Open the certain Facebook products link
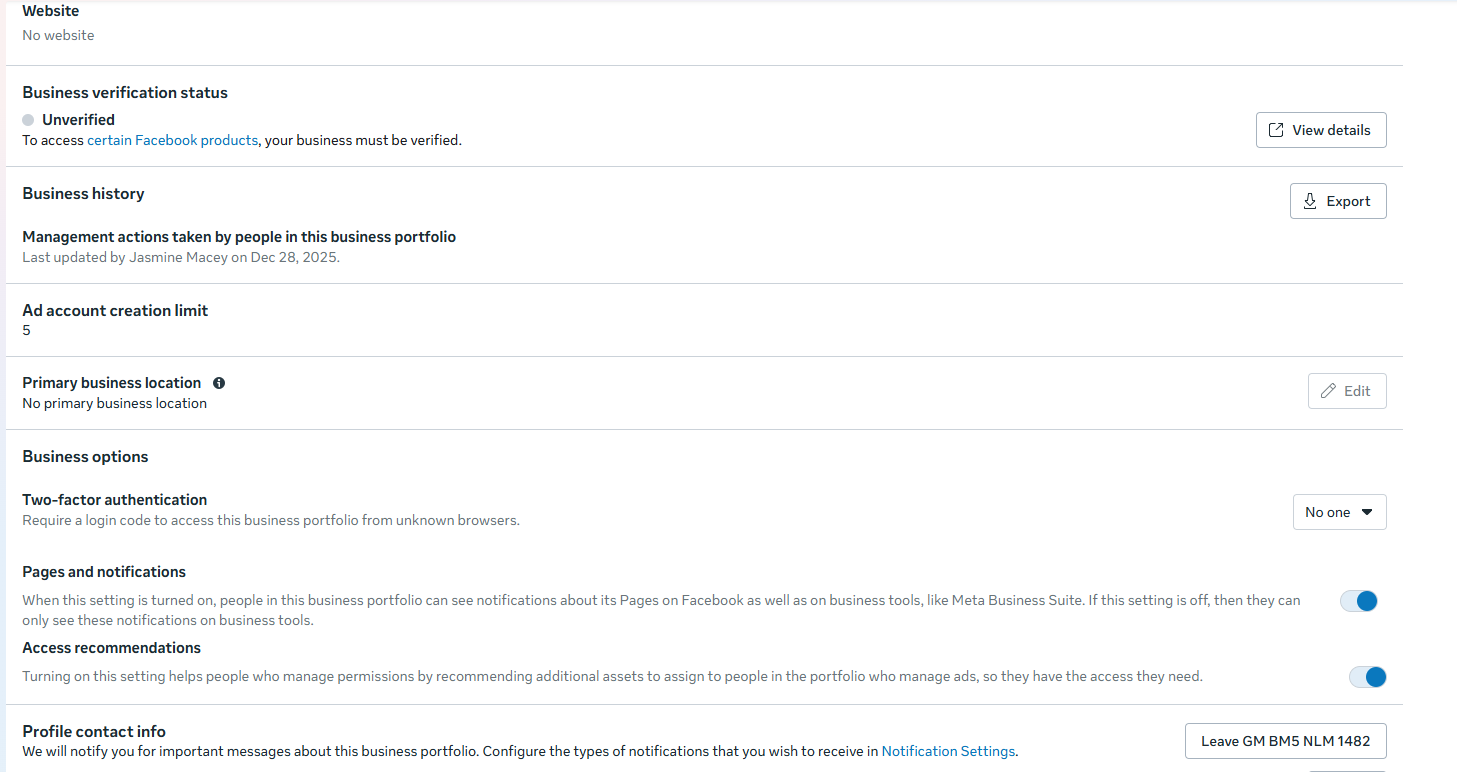This screenshot has width=1457, height=772. [x=172, y=141]
